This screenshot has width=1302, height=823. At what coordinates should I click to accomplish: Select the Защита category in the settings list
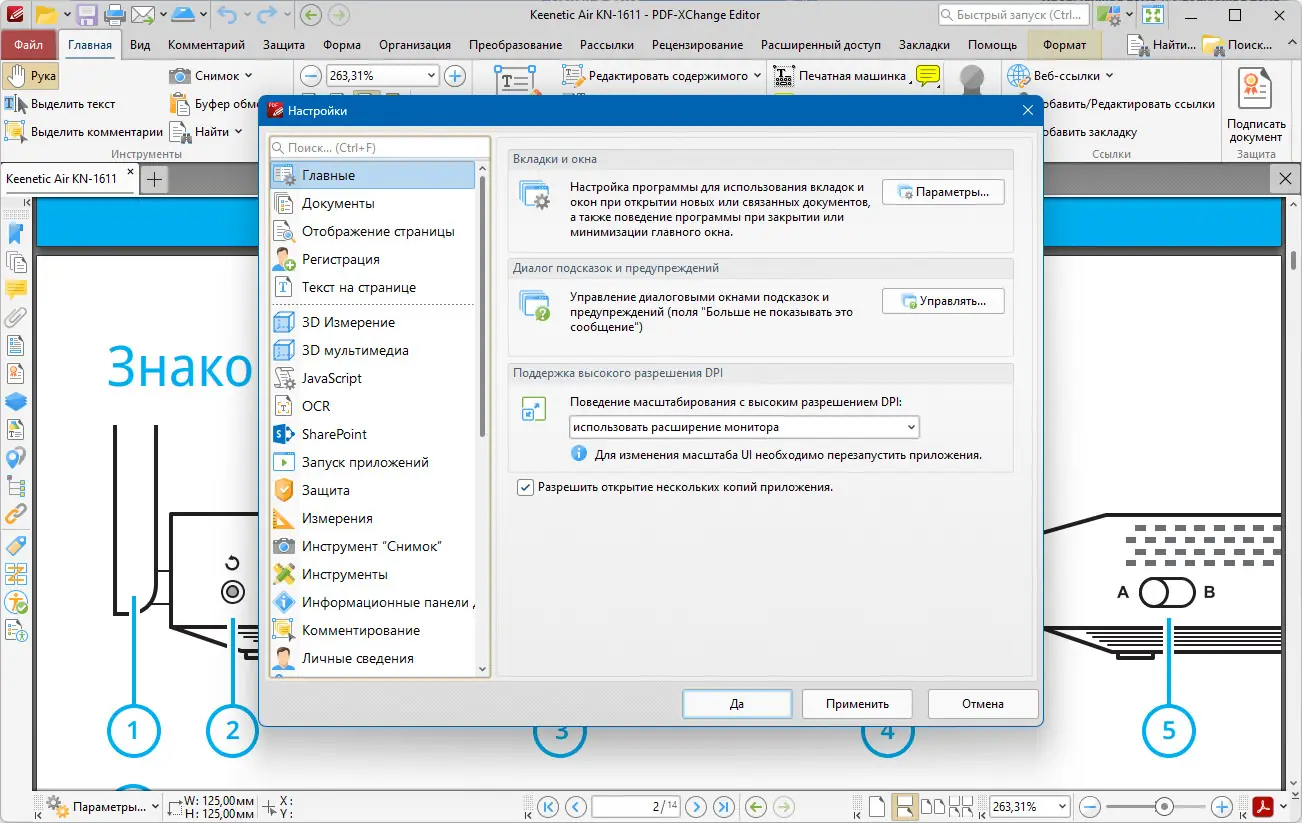click(372, 490)
